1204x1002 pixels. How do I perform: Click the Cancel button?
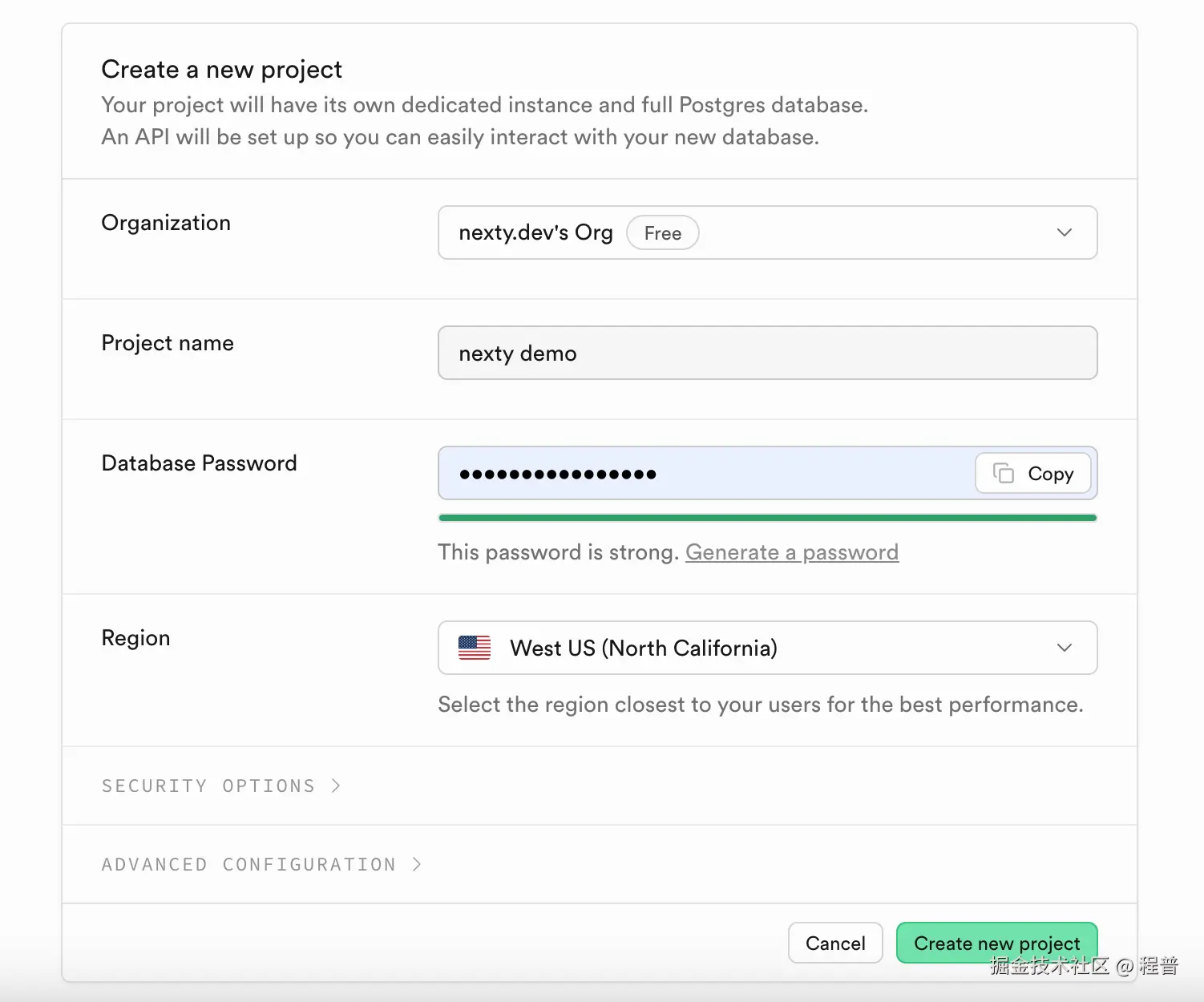(835, 943)
